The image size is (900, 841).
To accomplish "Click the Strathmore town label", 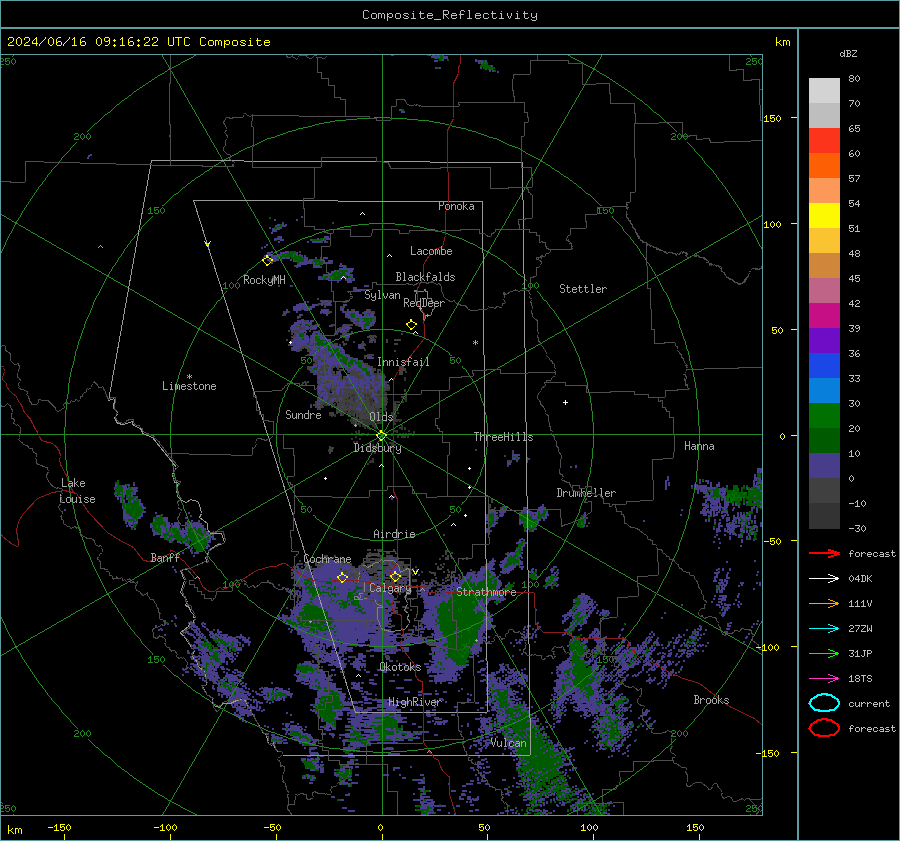I will coord(486,592).
